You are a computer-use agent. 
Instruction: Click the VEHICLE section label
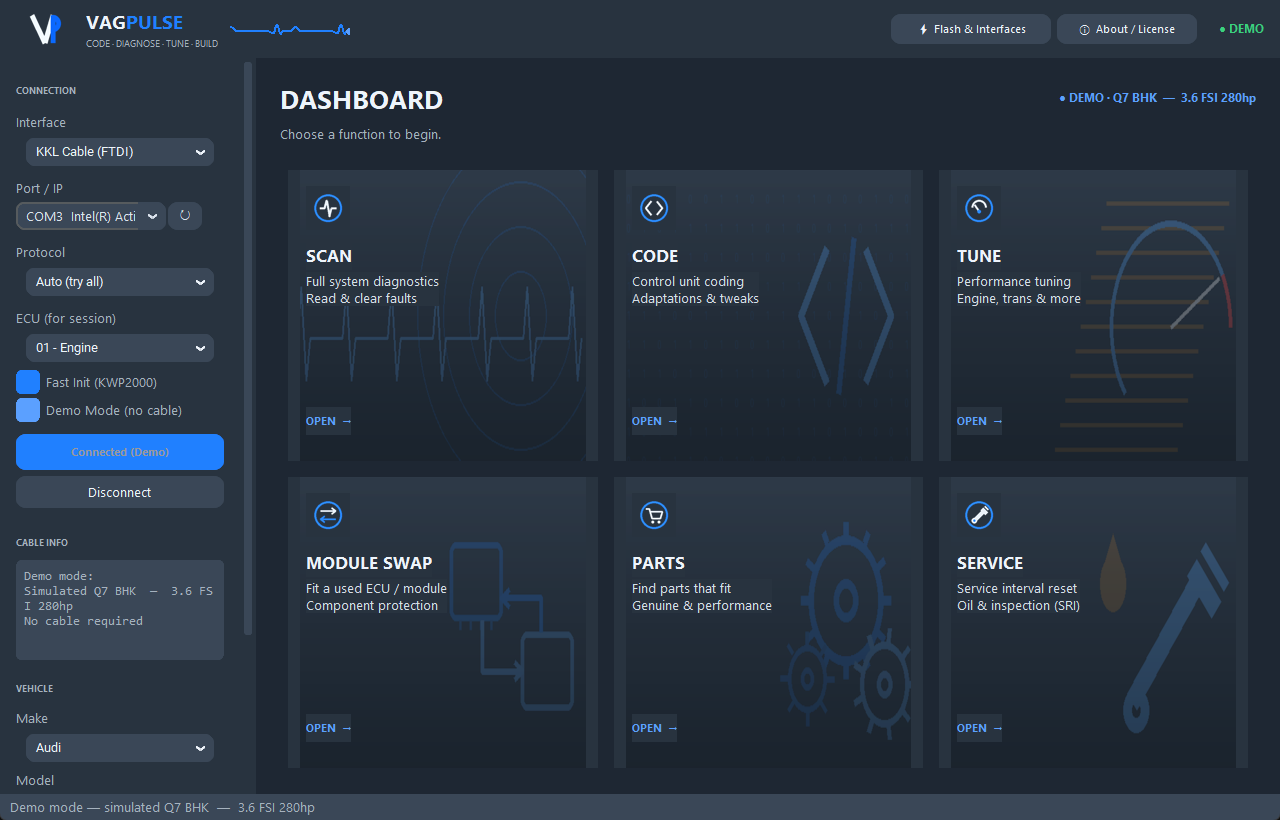34,689
